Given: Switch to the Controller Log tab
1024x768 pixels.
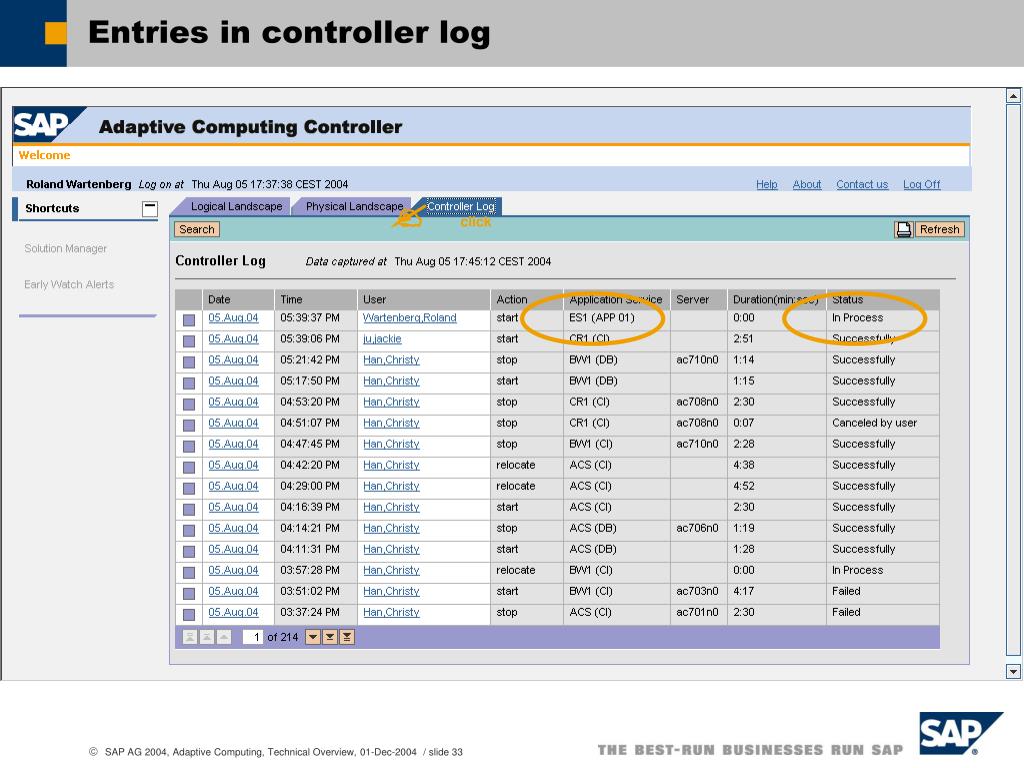Looking at the screenshot, I should [460, 206].
